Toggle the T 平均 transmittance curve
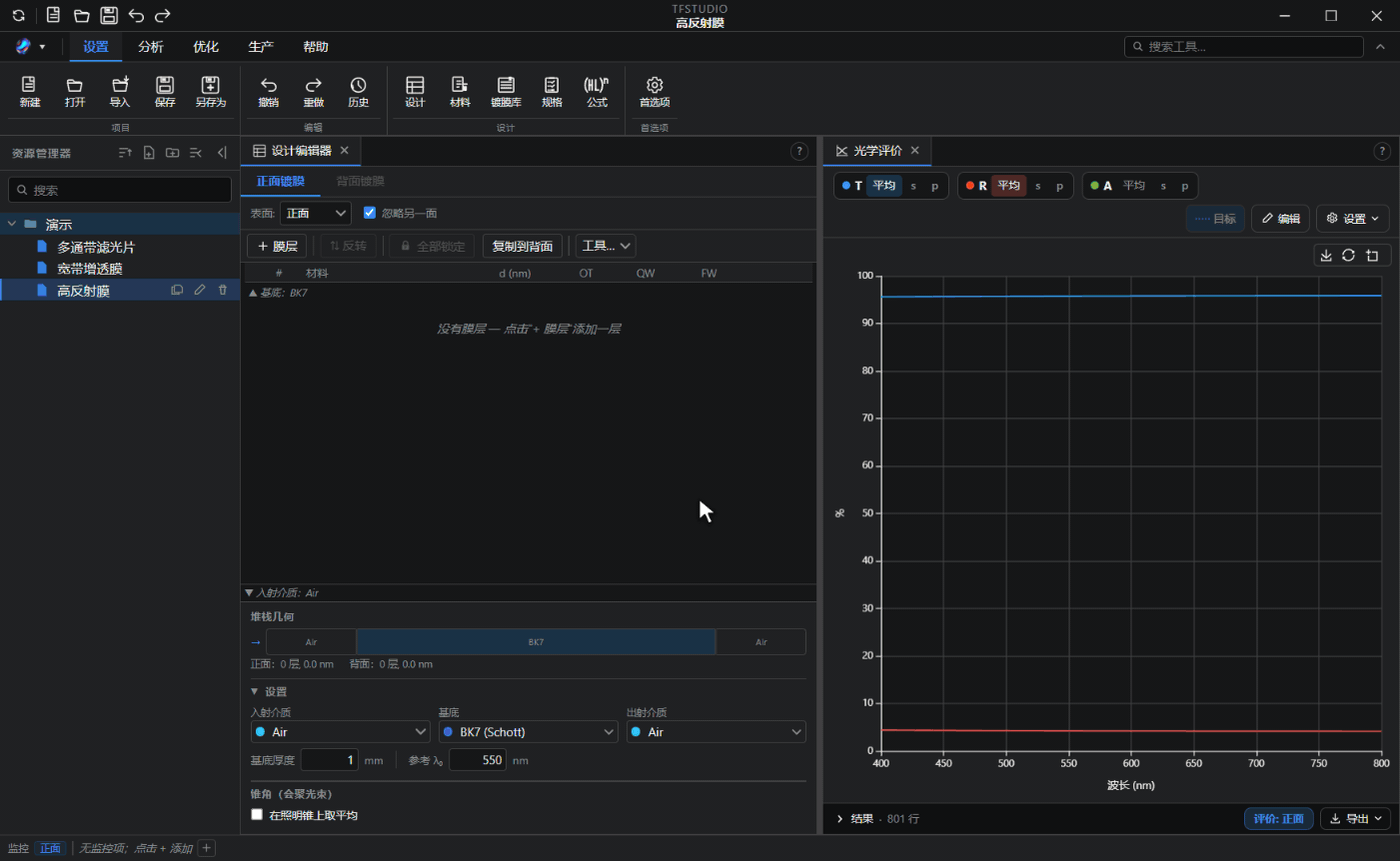This screenshot has width=1400, height=861. point(883,186)
